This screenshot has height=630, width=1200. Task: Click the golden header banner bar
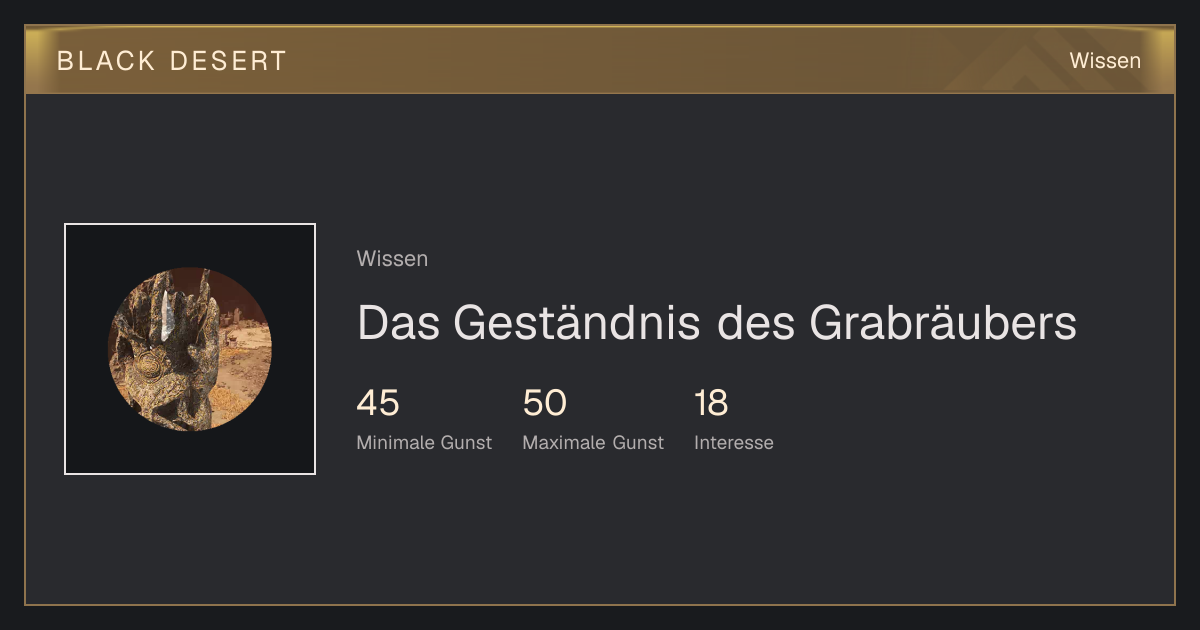[x=600, y=60]
